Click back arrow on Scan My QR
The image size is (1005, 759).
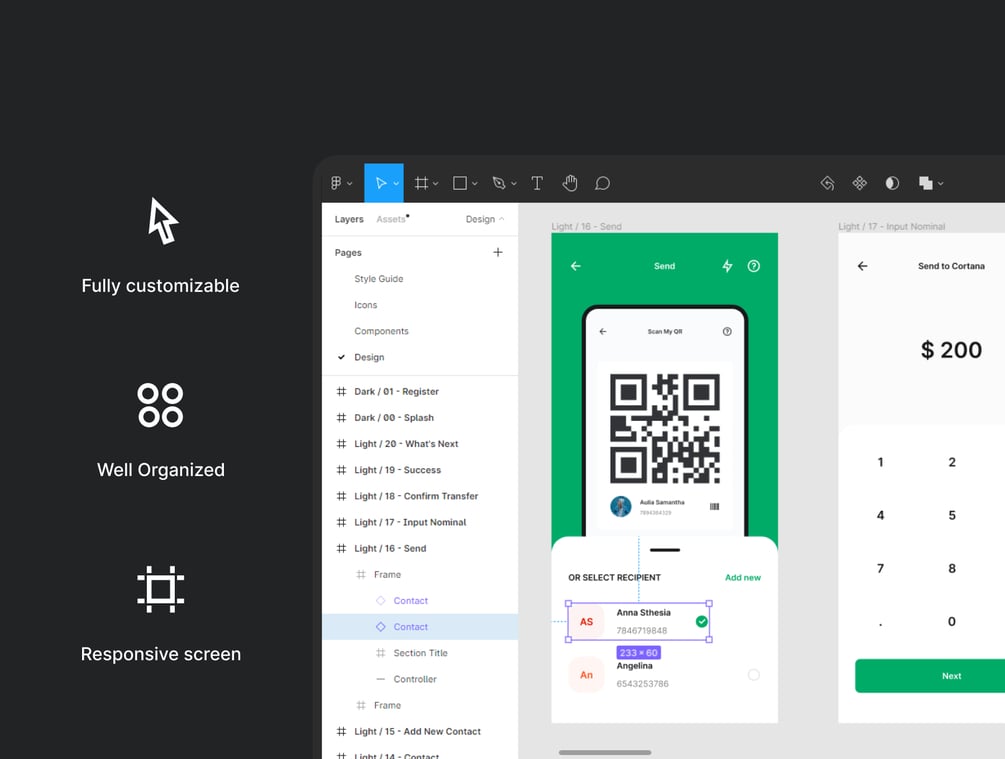tap(602, 331)
